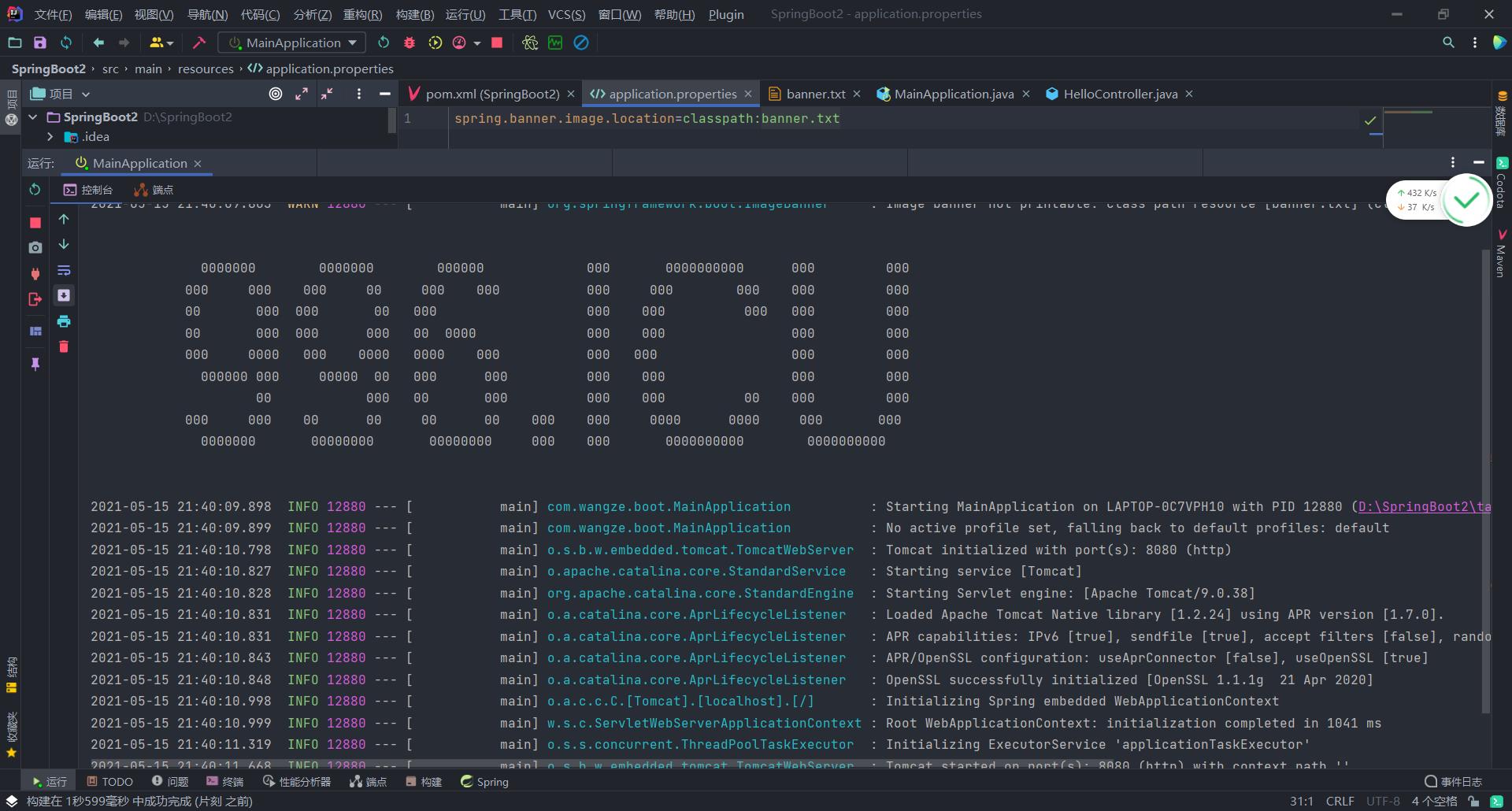Clear console with the trash icon
Viewport: 1512px width, 811px height.
[x=64, y=346]
